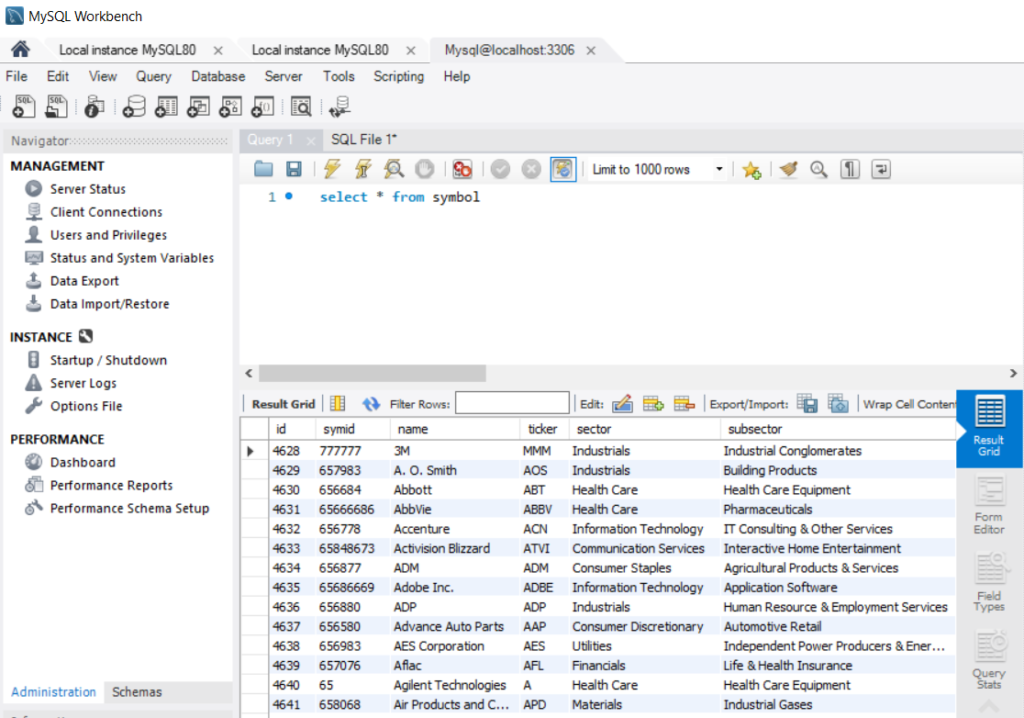Click the Explain execution plan magnifier-bolt icon
The height and width of the screenshot is (718, 1024).
point(394,170)
